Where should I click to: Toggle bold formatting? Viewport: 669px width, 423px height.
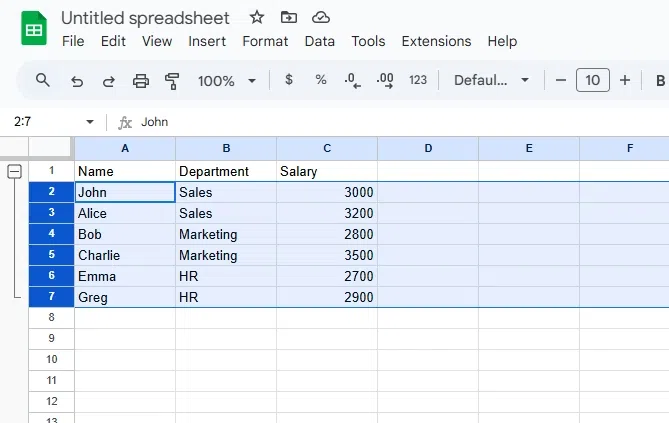660,80
